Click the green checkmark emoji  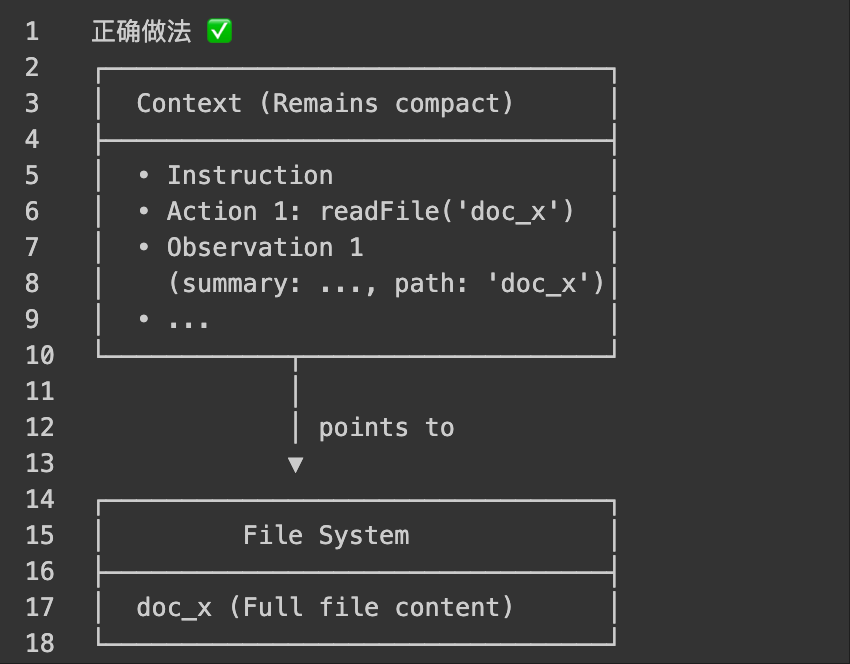(x=220, y=32)
